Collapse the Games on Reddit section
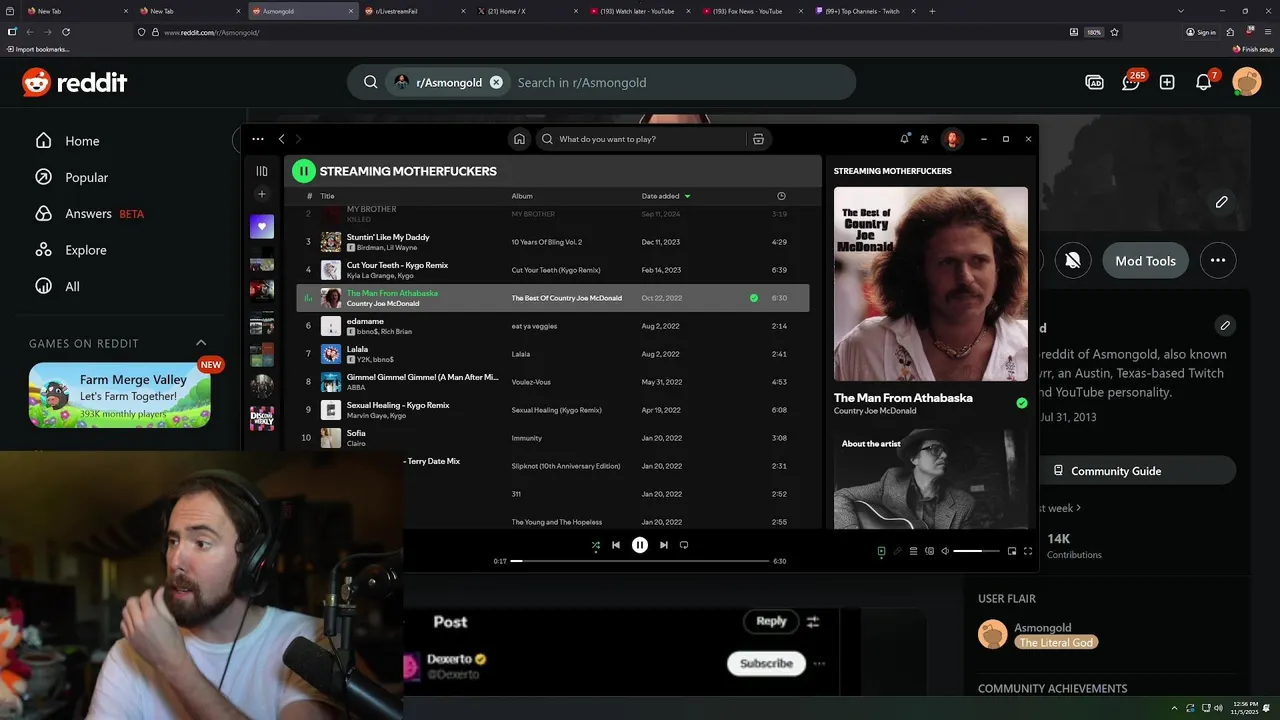Image resolution: width=1280 pixels, height=720 pixels. (201, 343)
